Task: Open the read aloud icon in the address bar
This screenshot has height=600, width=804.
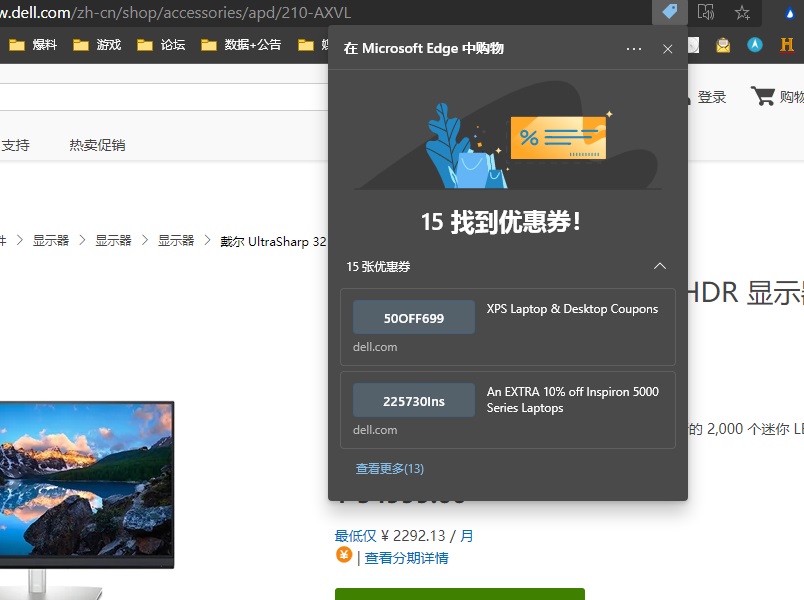Action: tap(707, 13)
